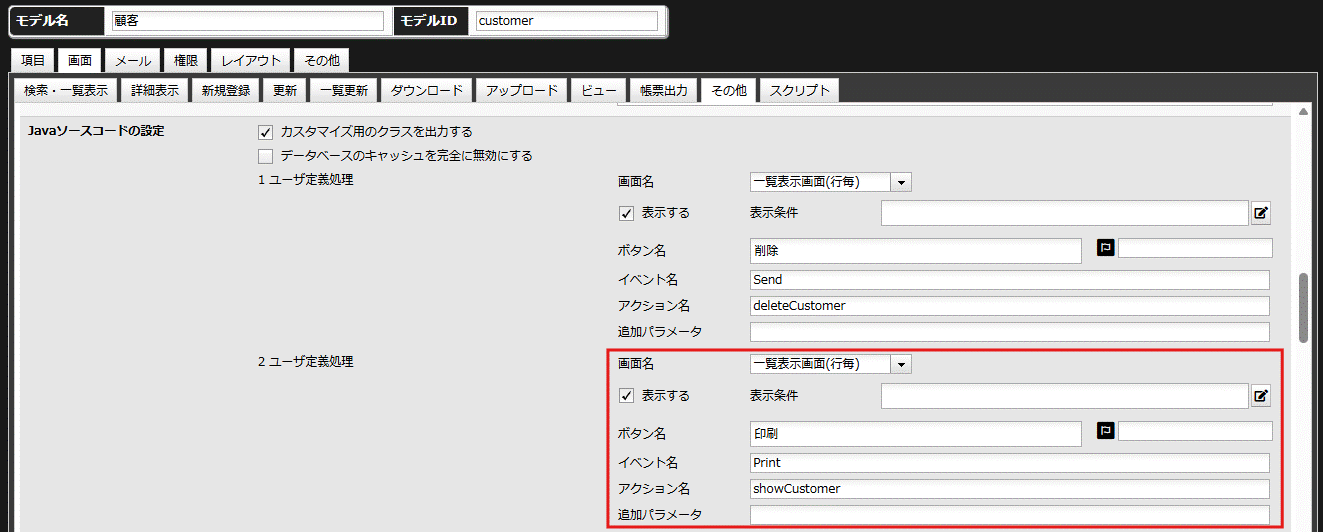Viewport: 1323px width, 532px height.
Task: Open top-level その他 tab
Action: [x=322, y=61]
